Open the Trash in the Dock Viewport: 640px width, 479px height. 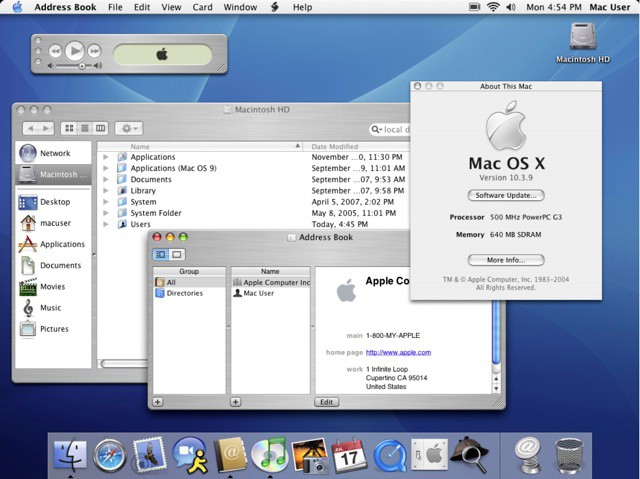(x=569, y=456)
